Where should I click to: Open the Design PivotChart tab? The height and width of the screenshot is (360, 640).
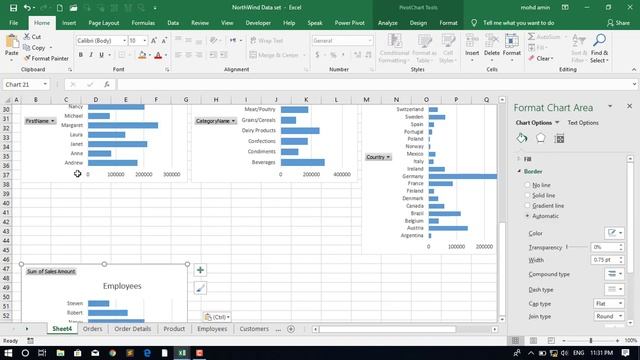[x=418, y=23]
